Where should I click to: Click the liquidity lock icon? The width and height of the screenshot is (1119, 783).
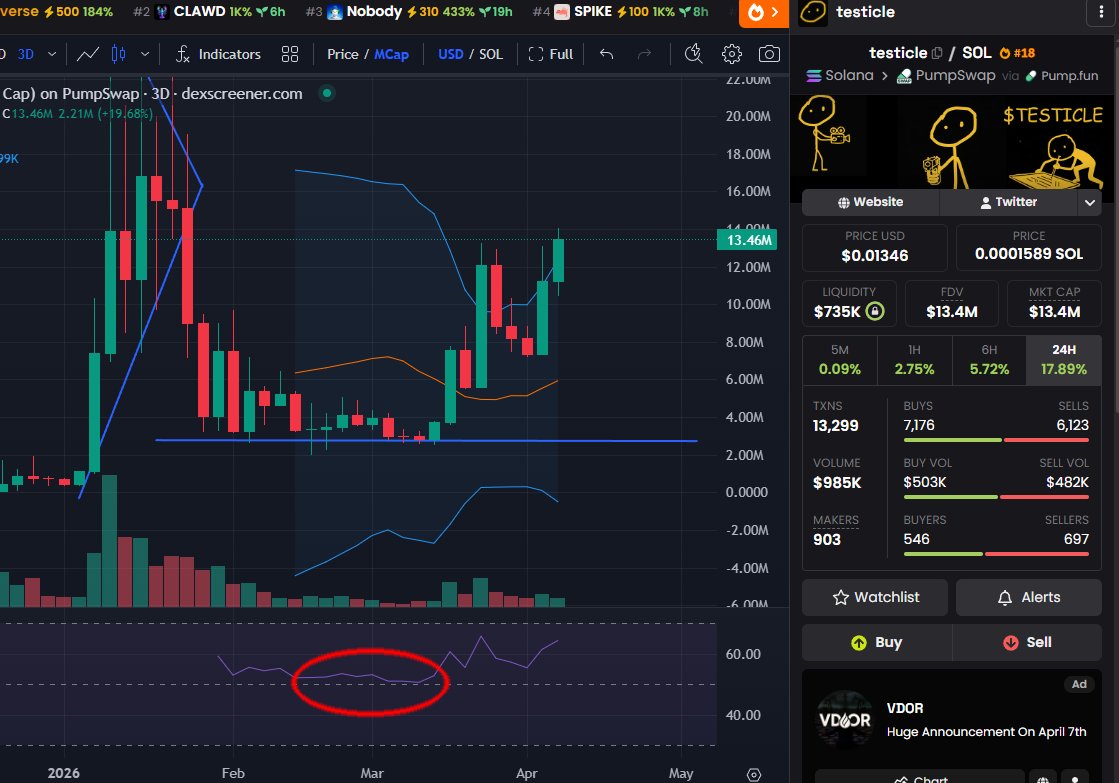877,312
